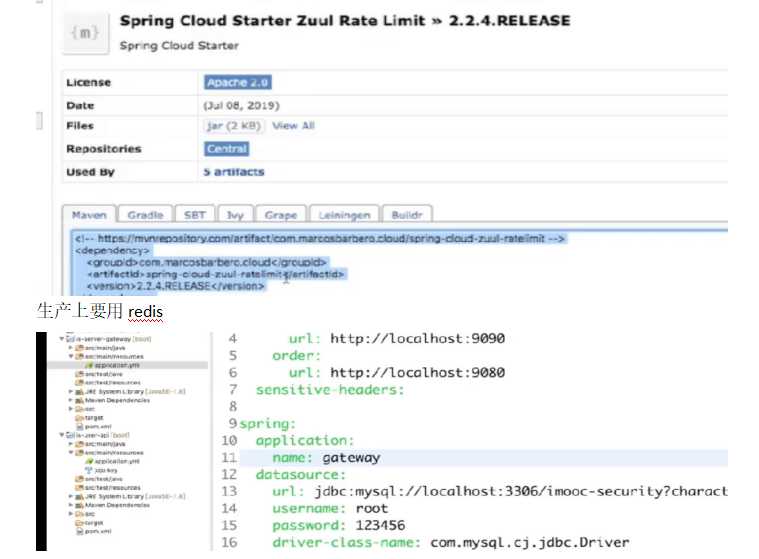Collapse the is-server-gateway project node
This screenshot has height=559, width=759.
click(62, 339)
